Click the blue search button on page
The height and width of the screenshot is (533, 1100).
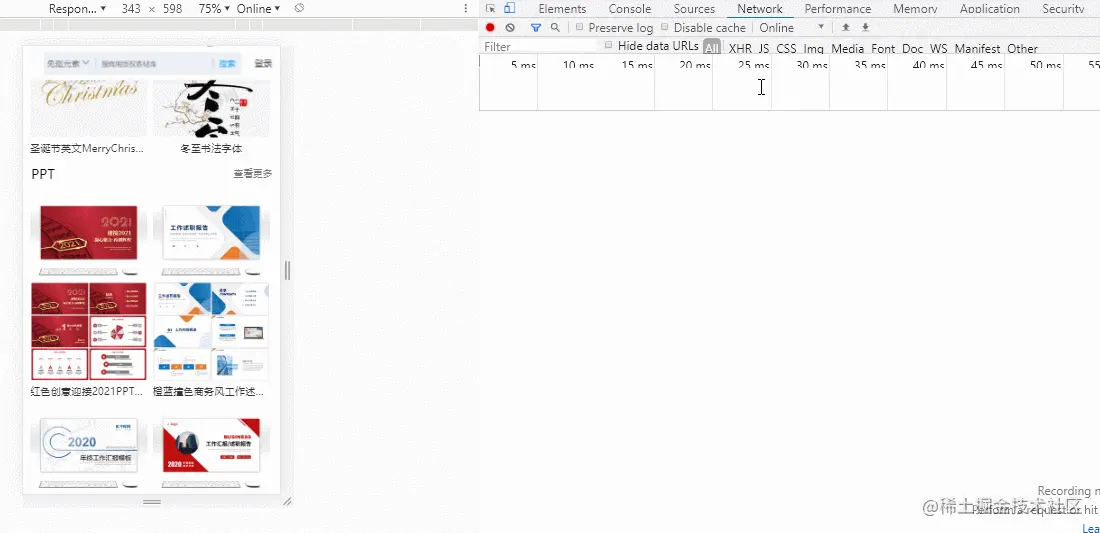[x=227, y=63]
